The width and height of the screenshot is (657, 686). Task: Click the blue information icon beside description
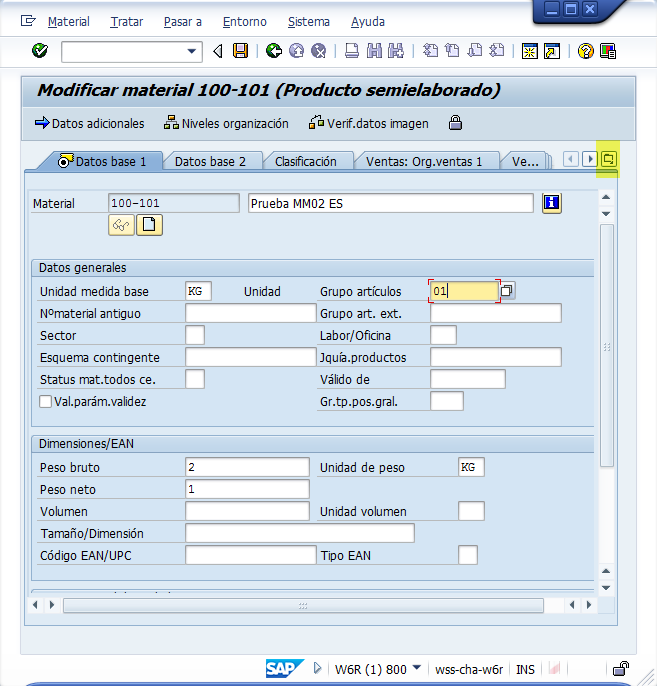(552, 203)
